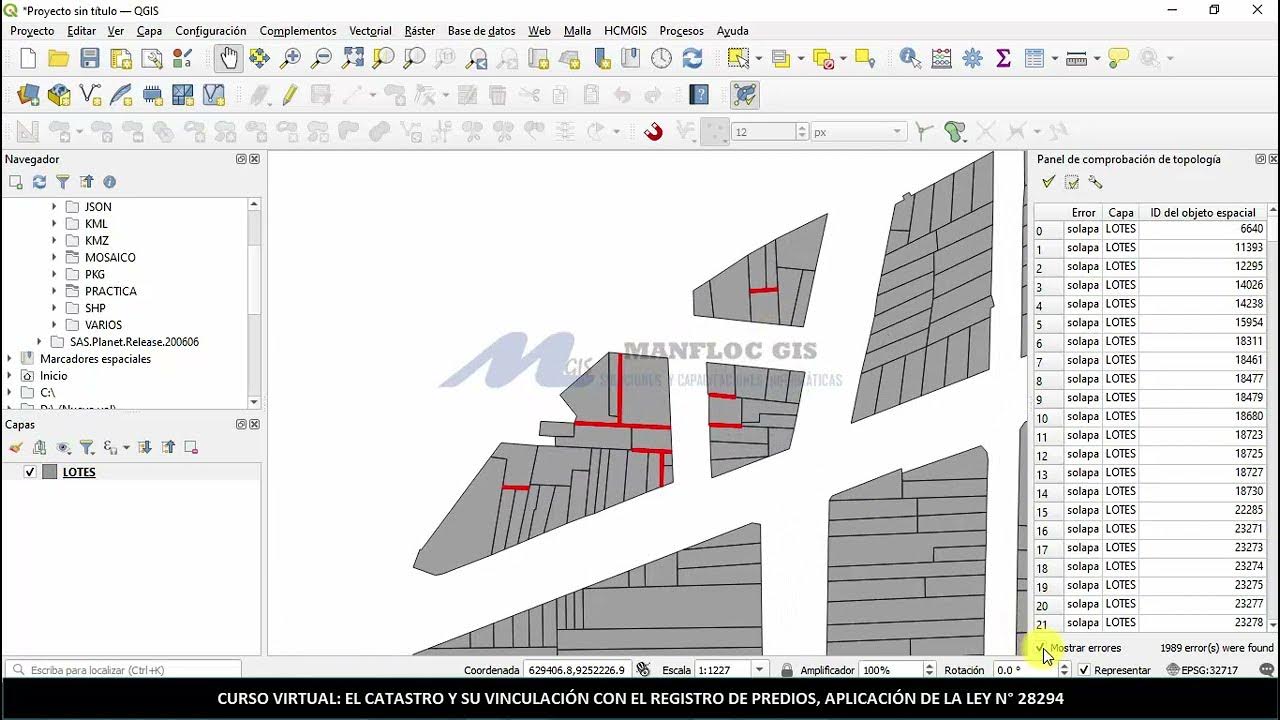
Task: Open the Ráster menu
Action: (420, 31)
